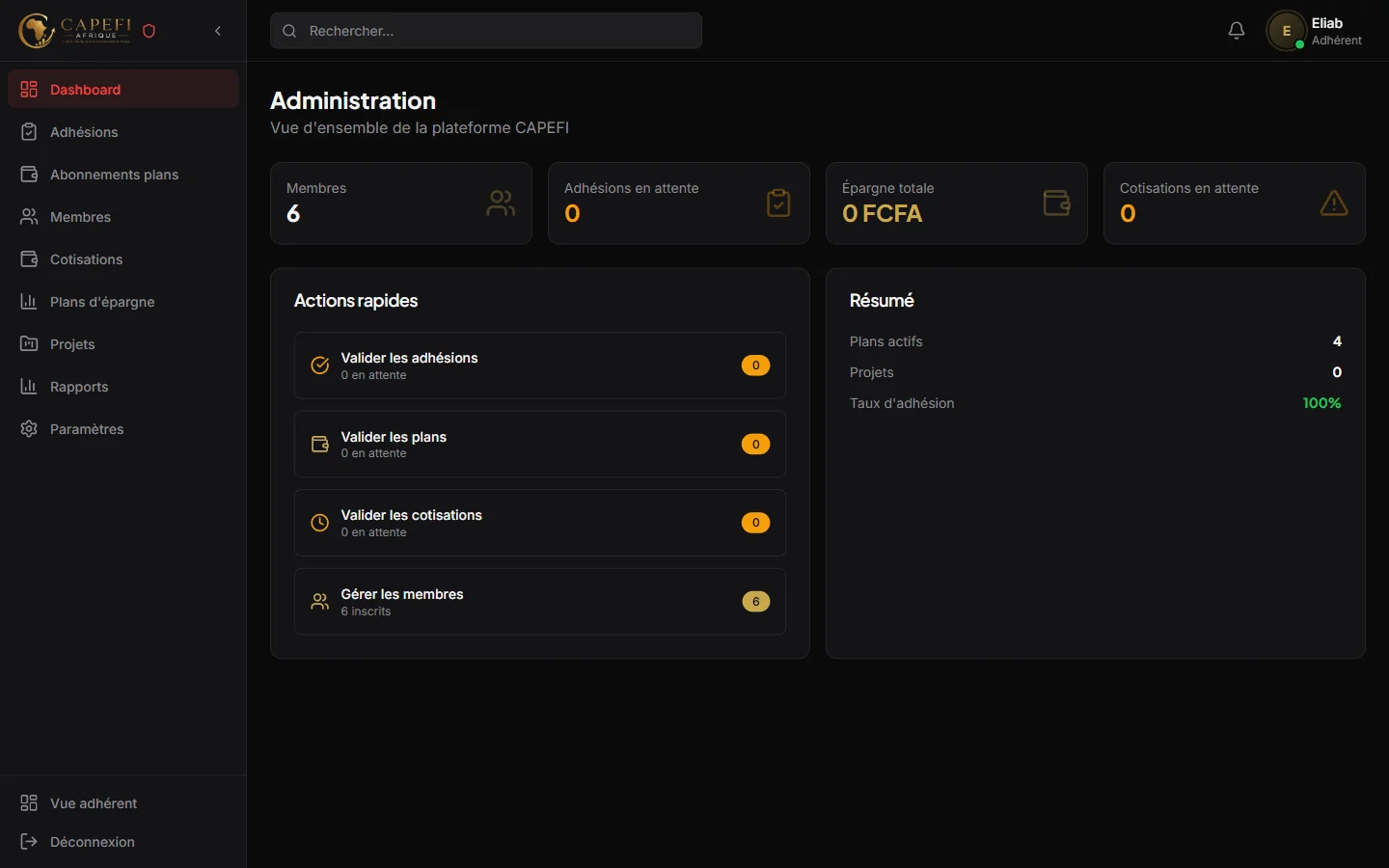
Task: Click the Plans d'épargne chart icon
Action: (29, 301)
